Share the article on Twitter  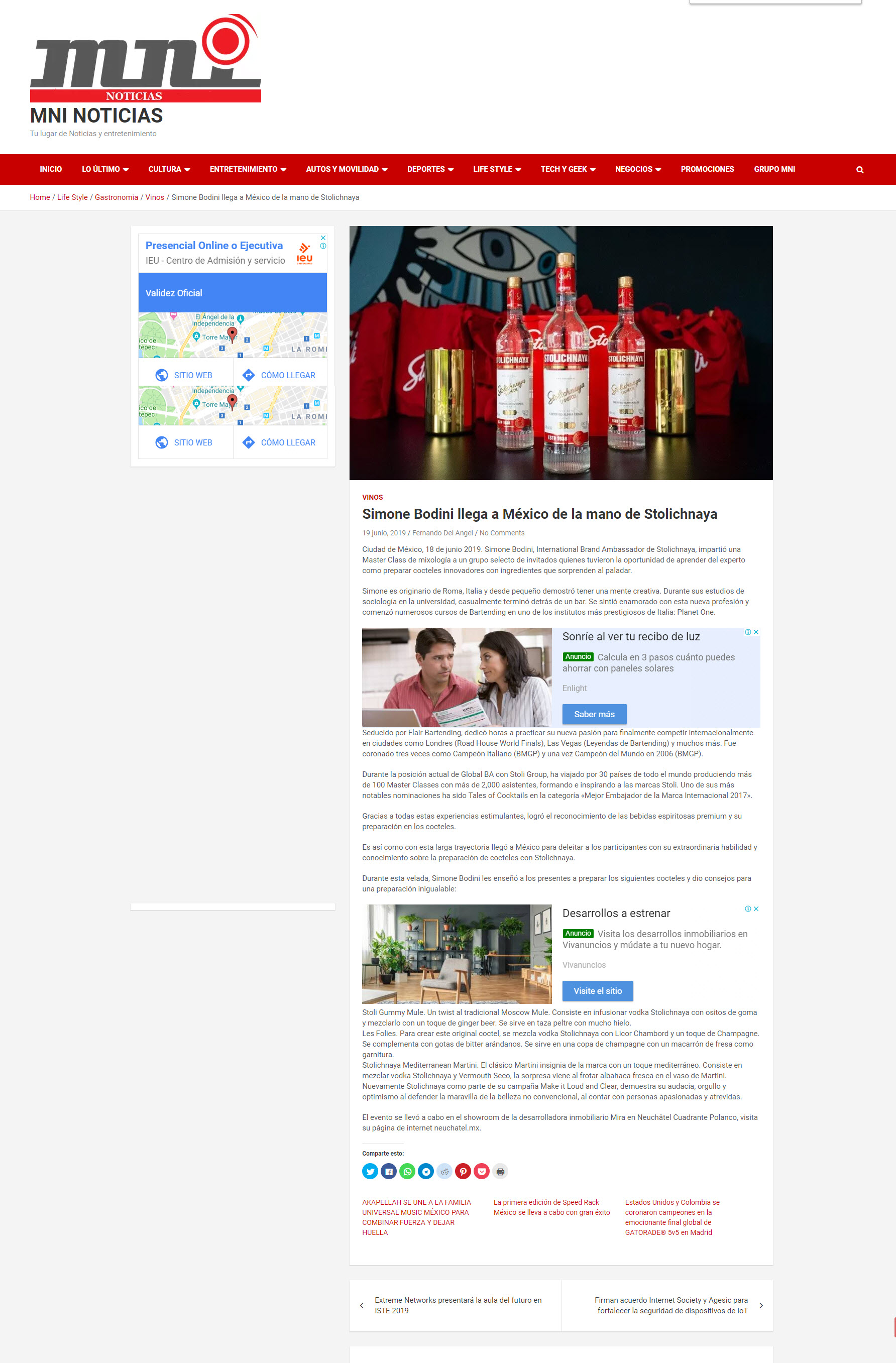[370, 1171]
